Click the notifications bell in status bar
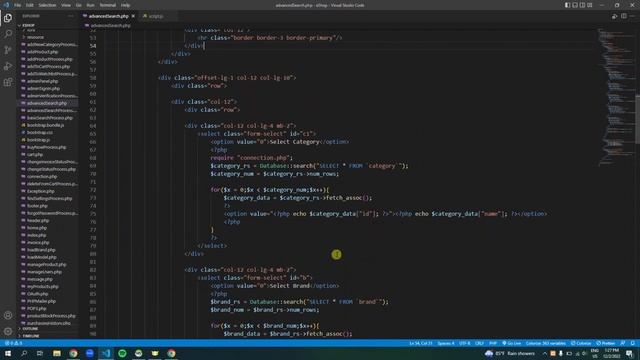 coord(632,343)
